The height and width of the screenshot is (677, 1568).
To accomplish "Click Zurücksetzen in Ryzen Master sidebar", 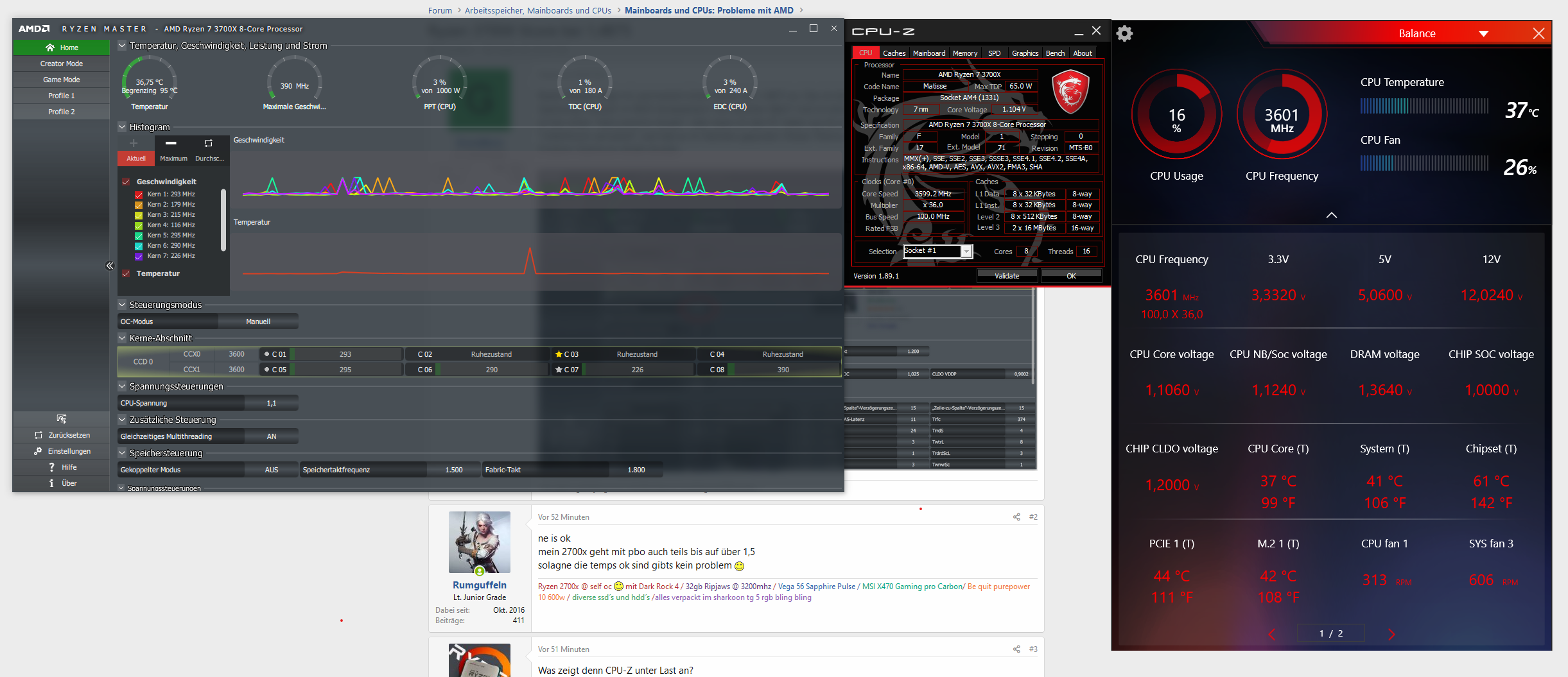I will coord(62,435).
